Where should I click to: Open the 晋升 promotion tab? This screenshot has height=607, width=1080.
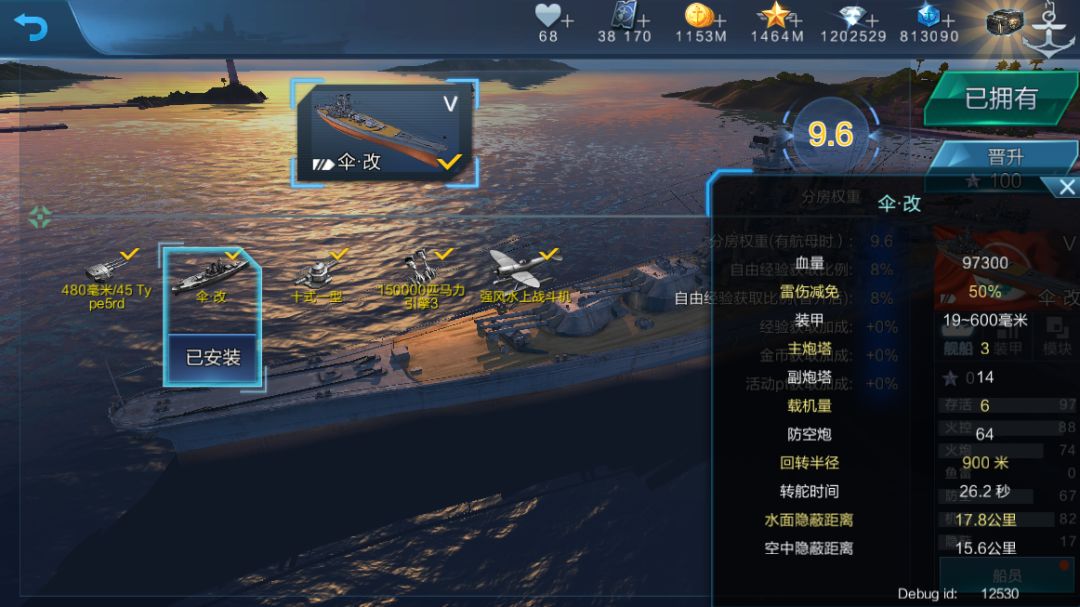pos(1005,157)
